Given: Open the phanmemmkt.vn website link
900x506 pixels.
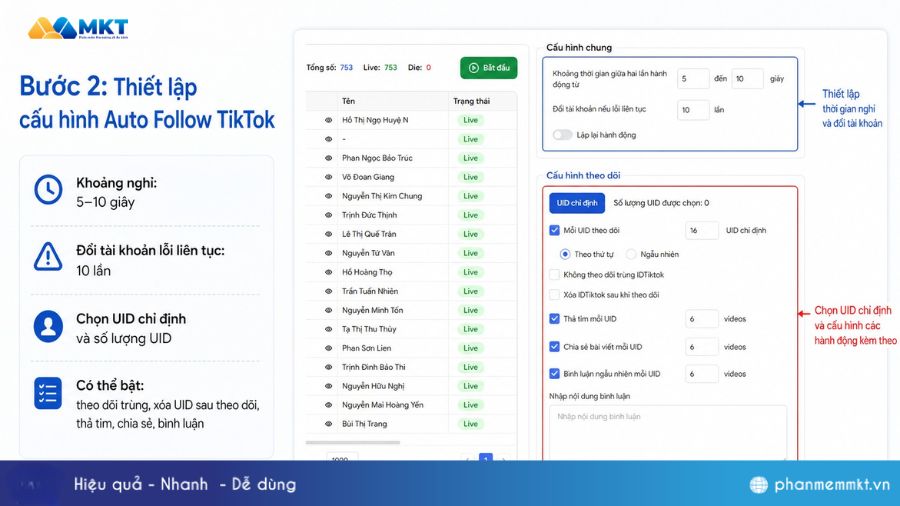Looking at the screenshot, I should click(832, 485).
